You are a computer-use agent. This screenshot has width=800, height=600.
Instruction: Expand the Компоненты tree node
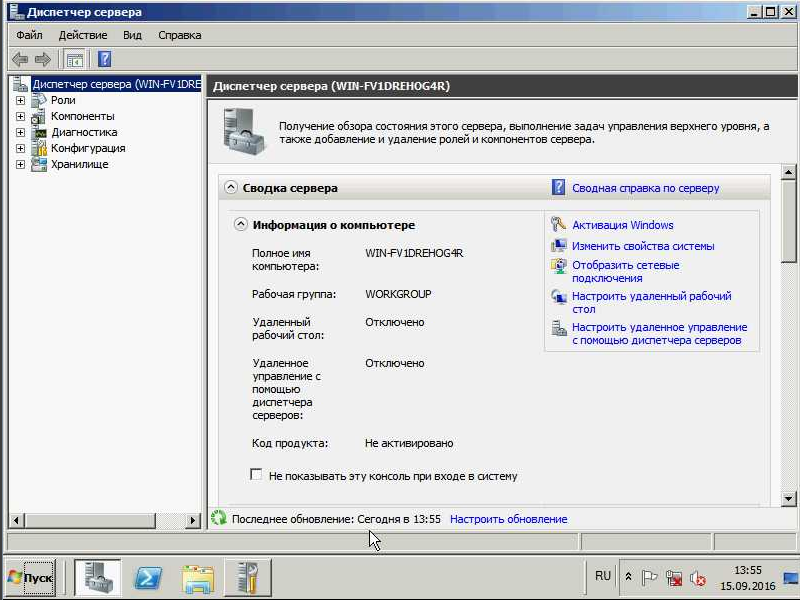[x=20, y=116]
